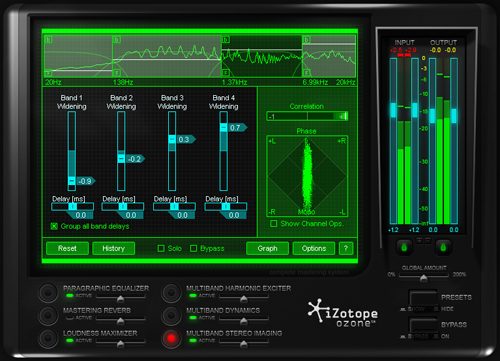Click the output gain link lock icon
The image size is (500, 361).
pyautogui.click(x=443, y=247)
